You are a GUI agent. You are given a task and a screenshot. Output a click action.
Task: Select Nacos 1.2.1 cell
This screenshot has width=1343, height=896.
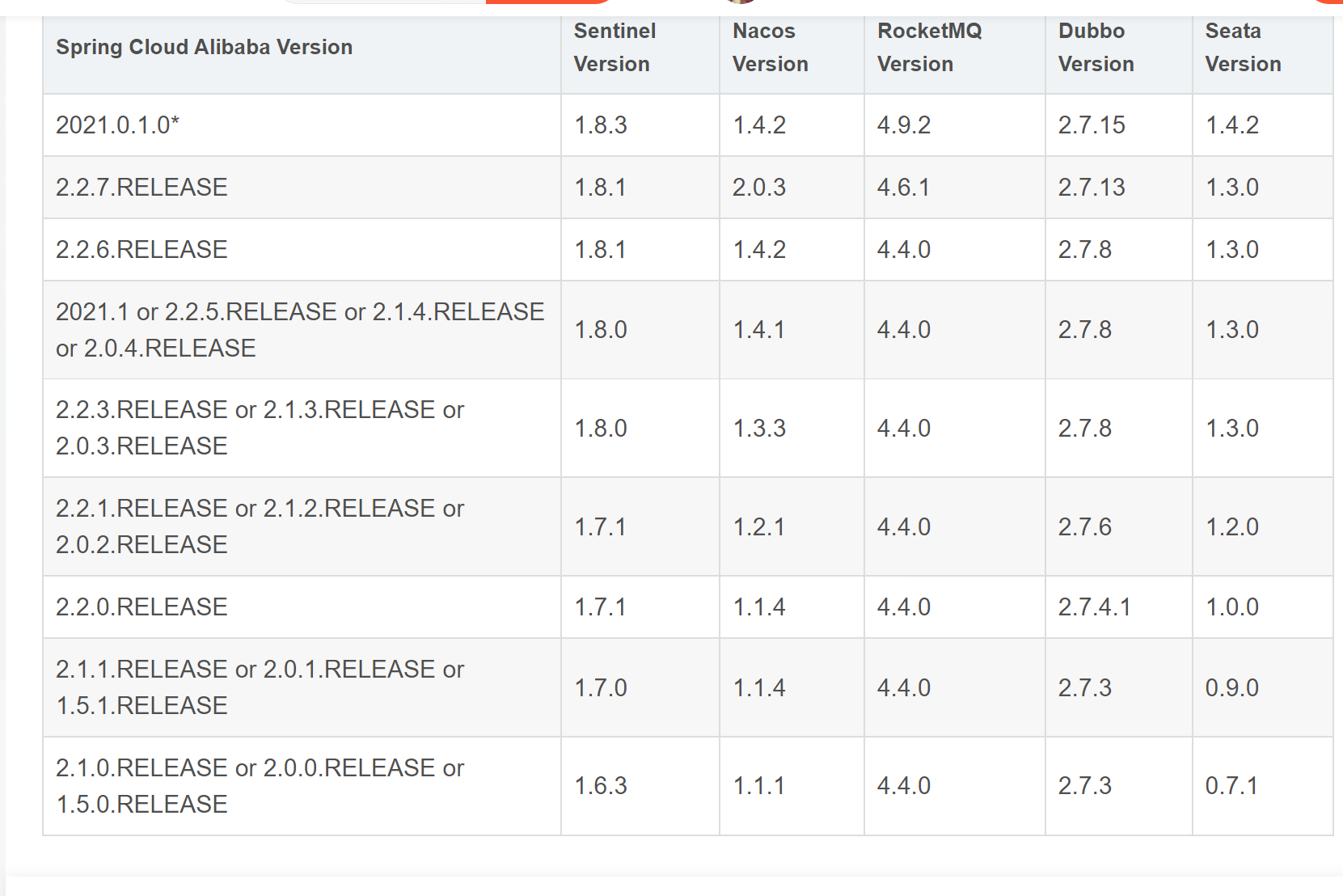(x=792, y=527)
